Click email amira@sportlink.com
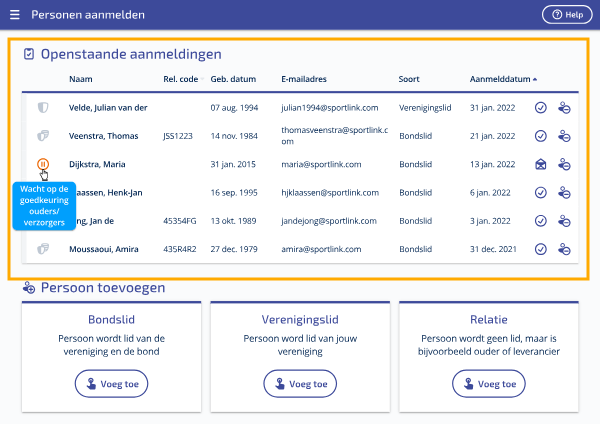600x424 pixels. pyautogui.click(x=321, y=249)
